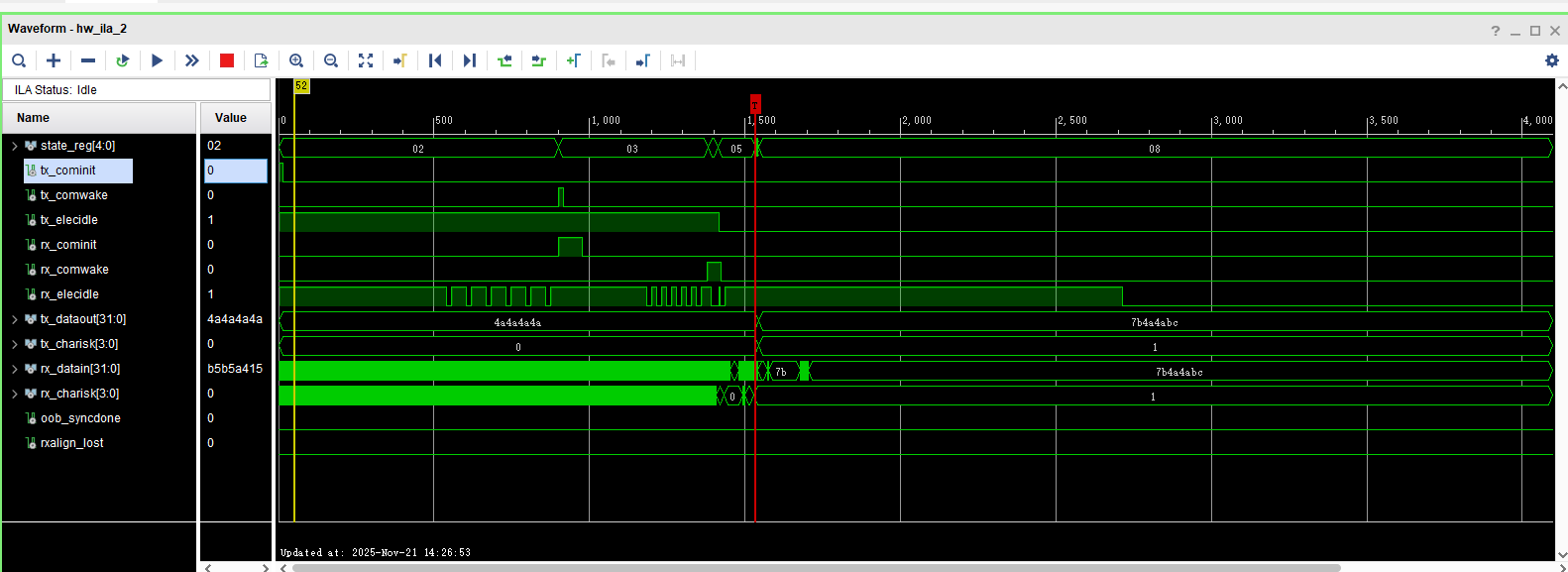Click the Waveform - hw_ila_2 title tab
Screen dimensions: 1568x572
(67, 29)
